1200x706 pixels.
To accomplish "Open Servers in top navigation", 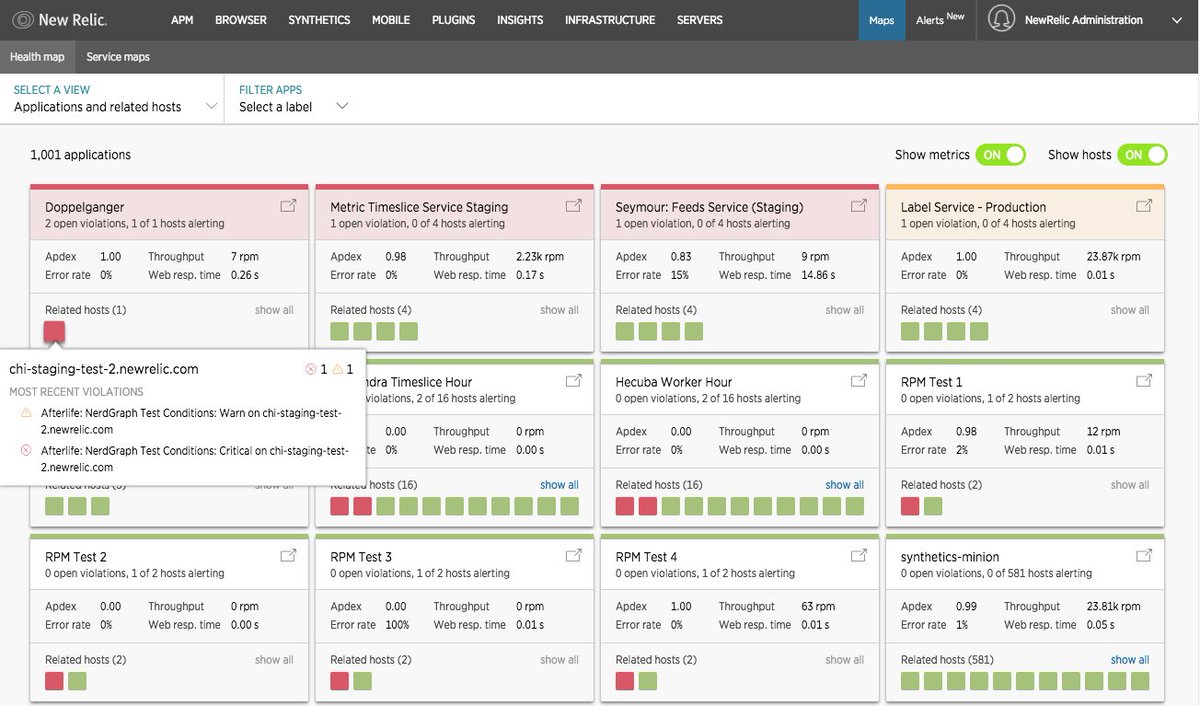I will click(x=700, y=20).
